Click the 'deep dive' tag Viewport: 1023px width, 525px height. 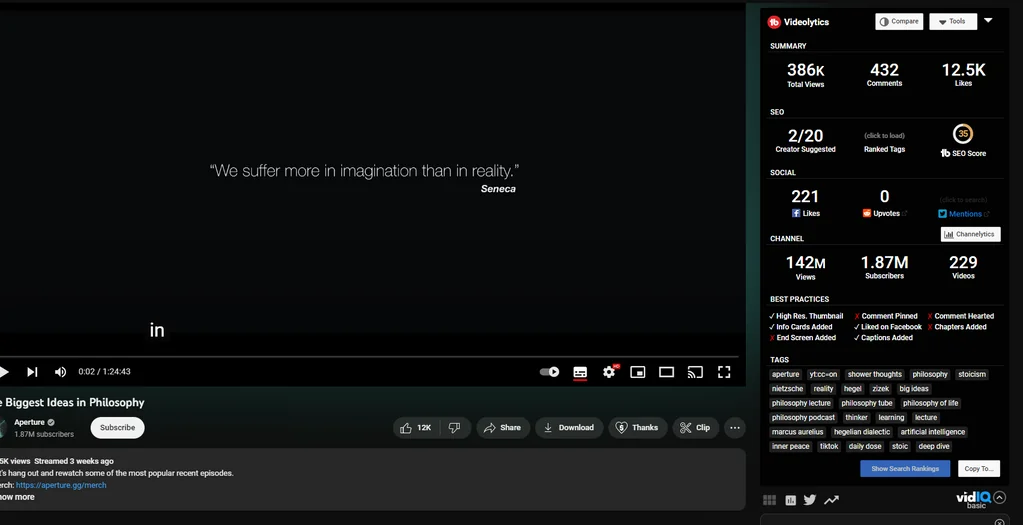934,446
